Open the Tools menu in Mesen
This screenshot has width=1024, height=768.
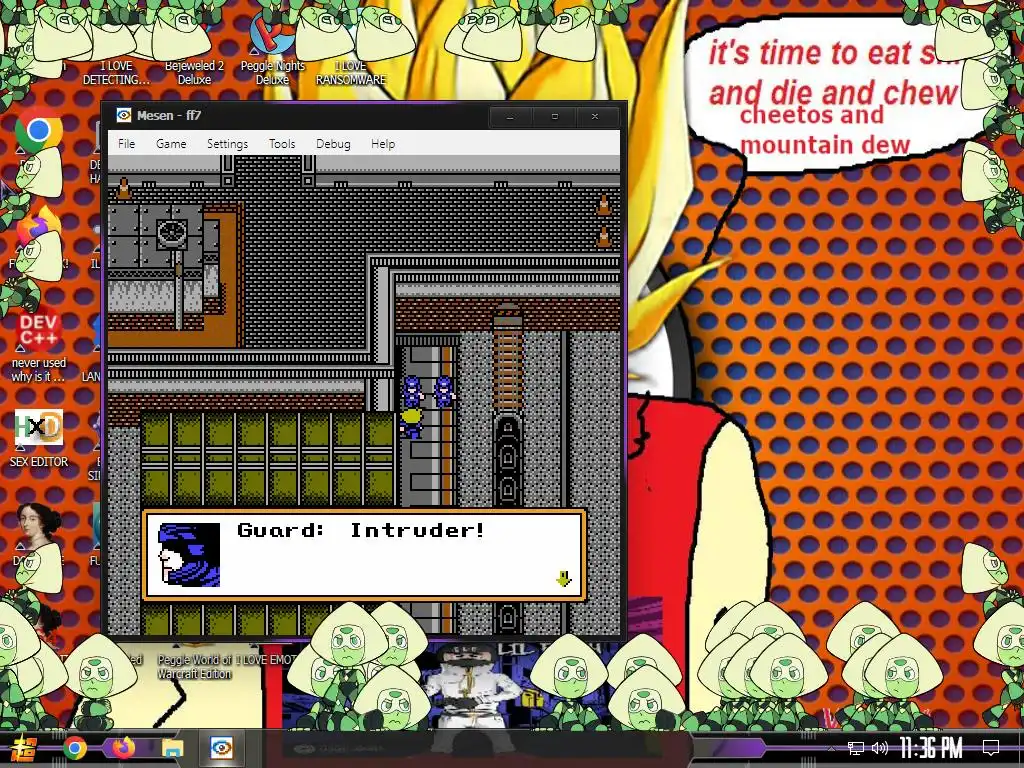pos(282,144)
